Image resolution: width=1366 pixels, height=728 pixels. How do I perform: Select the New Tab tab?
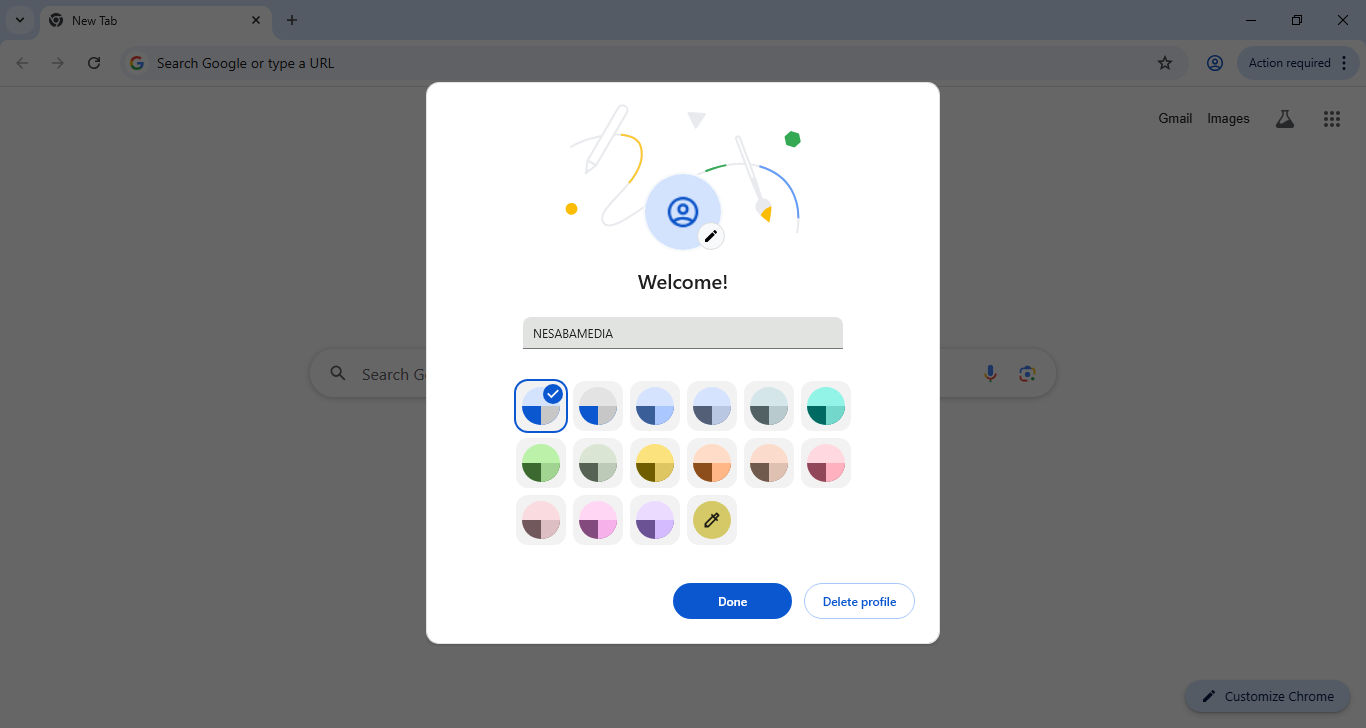click(150, 20)
